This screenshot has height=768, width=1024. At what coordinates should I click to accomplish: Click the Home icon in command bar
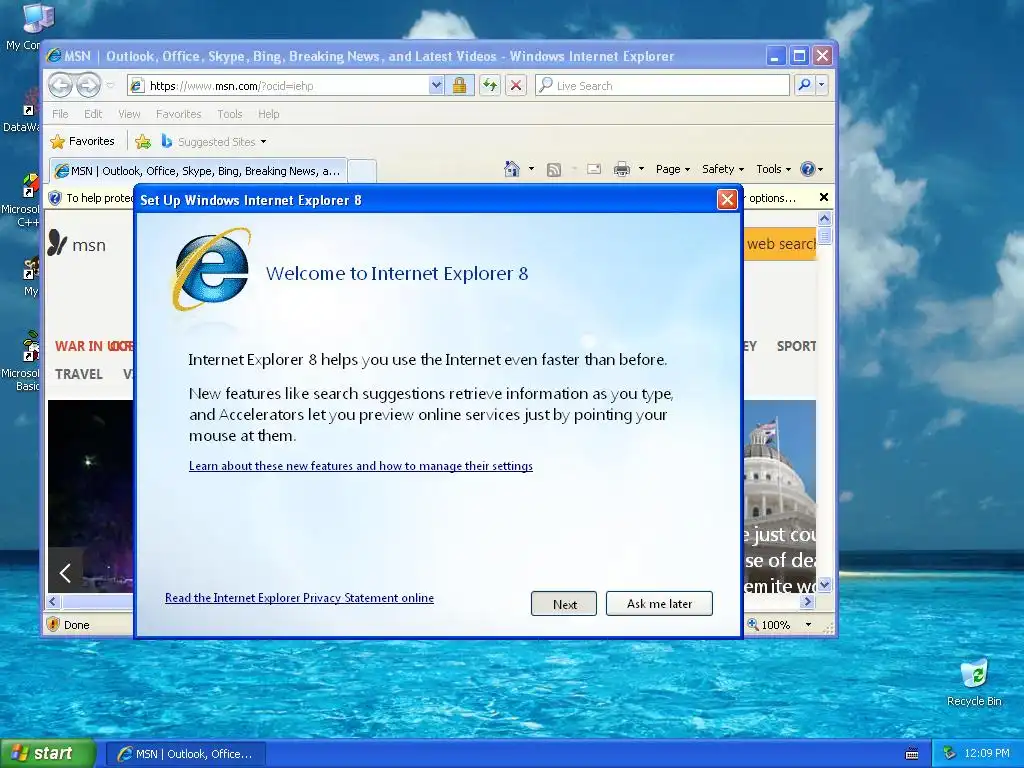point(512,169)
